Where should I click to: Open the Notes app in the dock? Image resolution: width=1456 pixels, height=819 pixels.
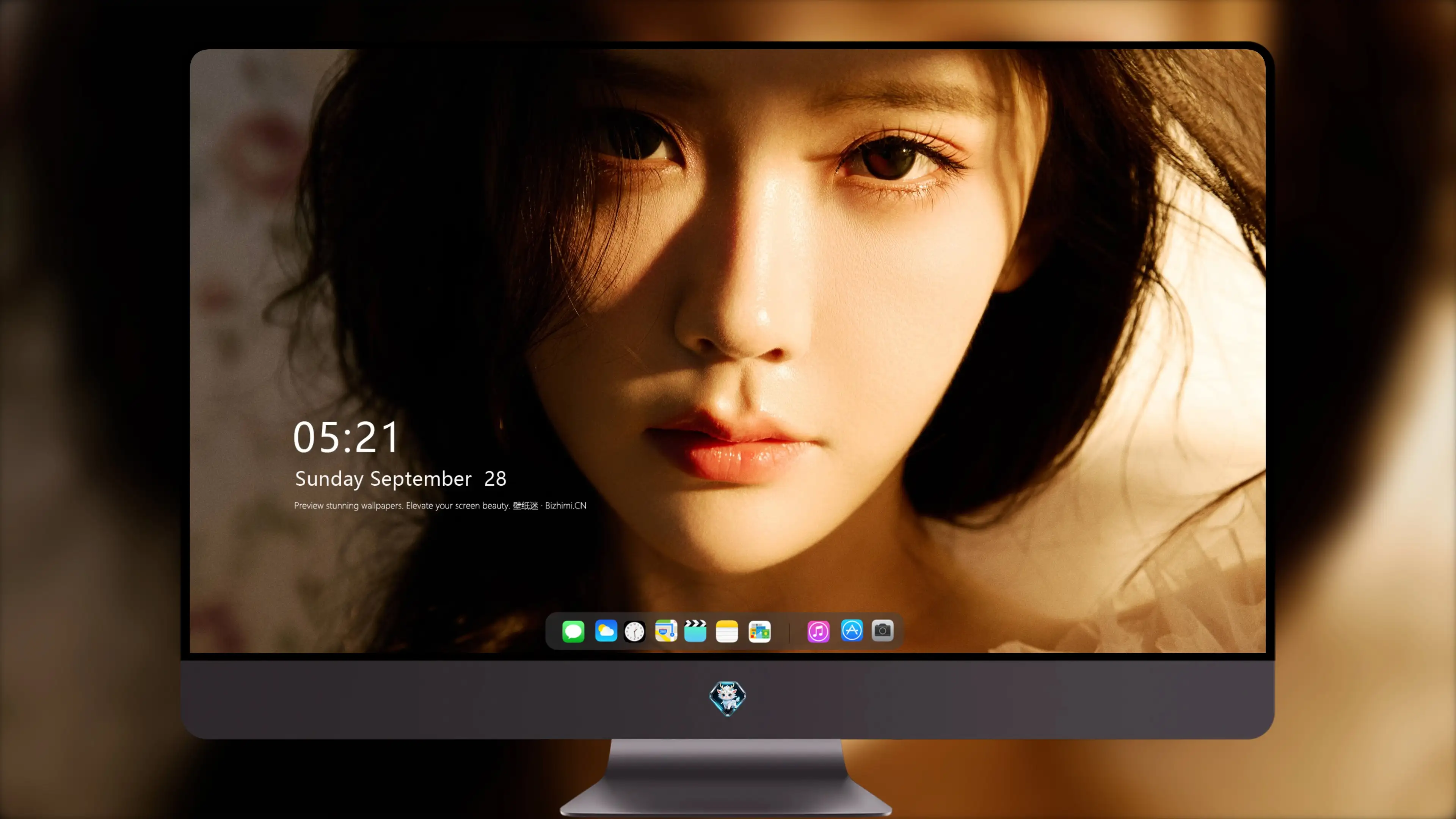tap(727, 631)
